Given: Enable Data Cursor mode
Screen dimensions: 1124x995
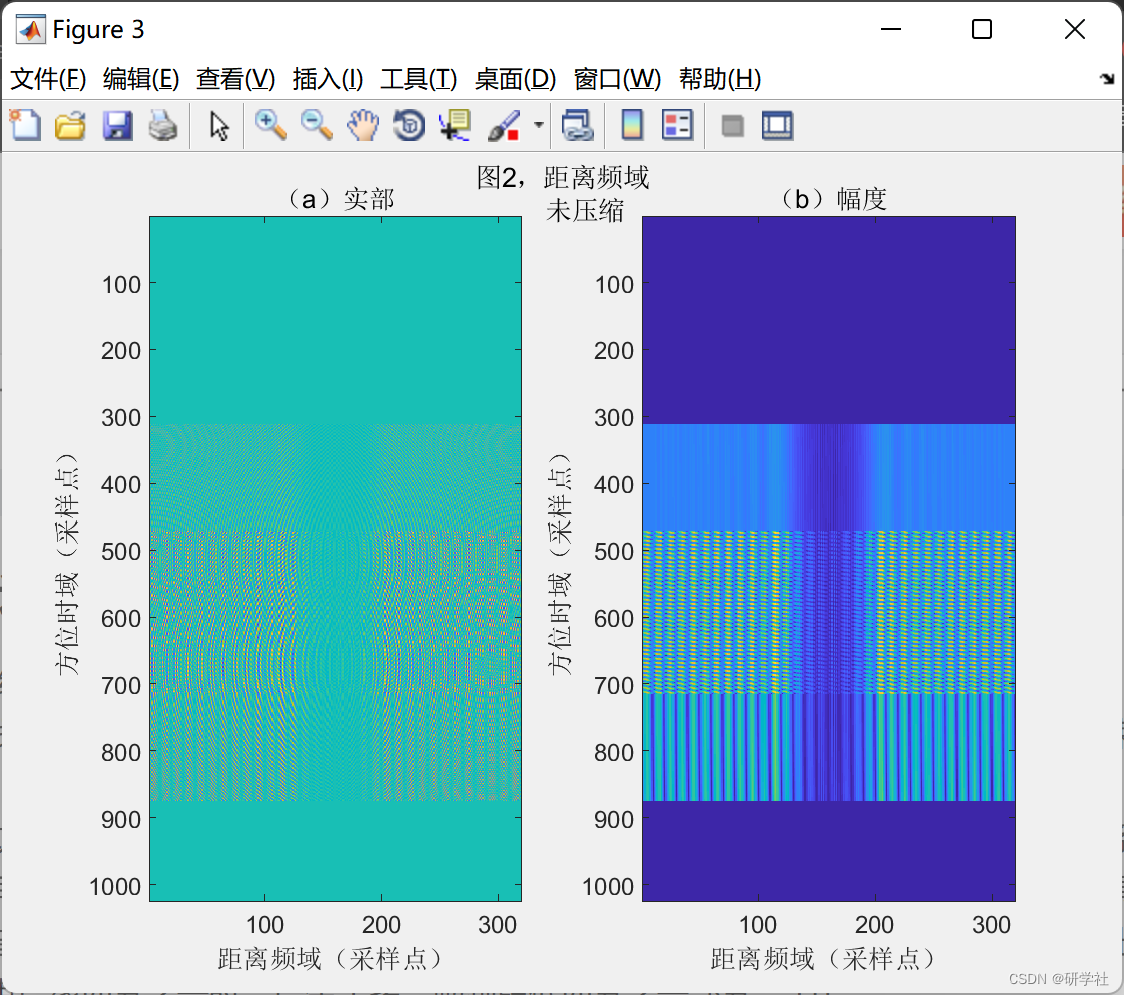Looking at the screenshot, I should pyautogui.click(x=455, y=125).
